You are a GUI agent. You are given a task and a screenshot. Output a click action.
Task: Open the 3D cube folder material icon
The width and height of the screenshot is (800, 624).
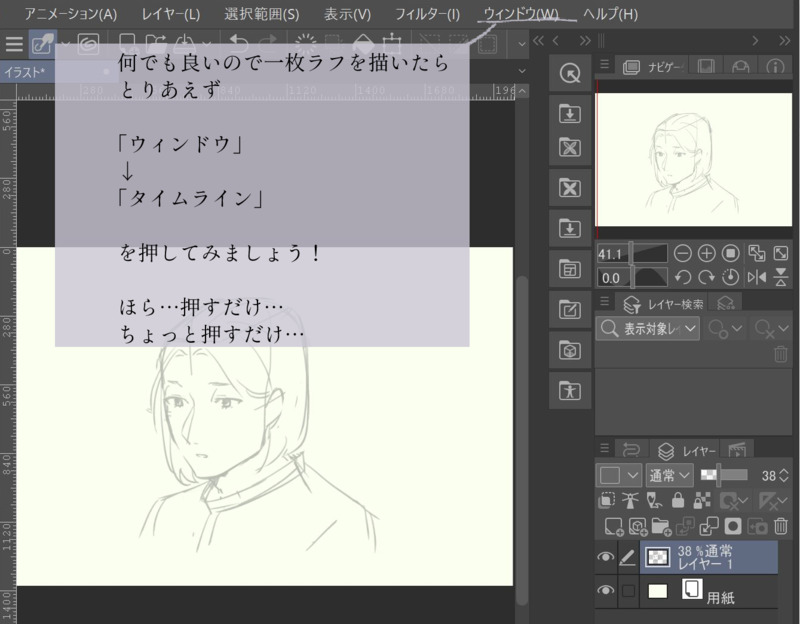click(569, 351)
